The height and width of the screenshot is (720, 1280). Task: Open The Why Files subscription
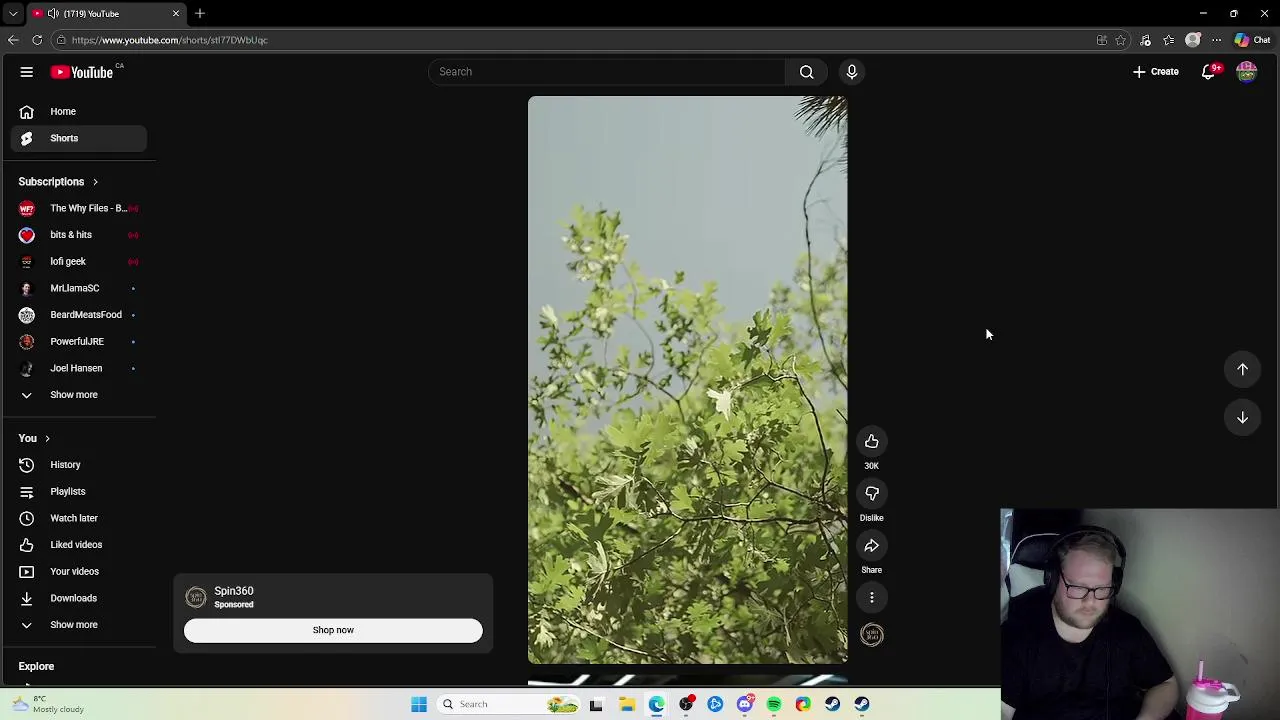coord(79,208)
